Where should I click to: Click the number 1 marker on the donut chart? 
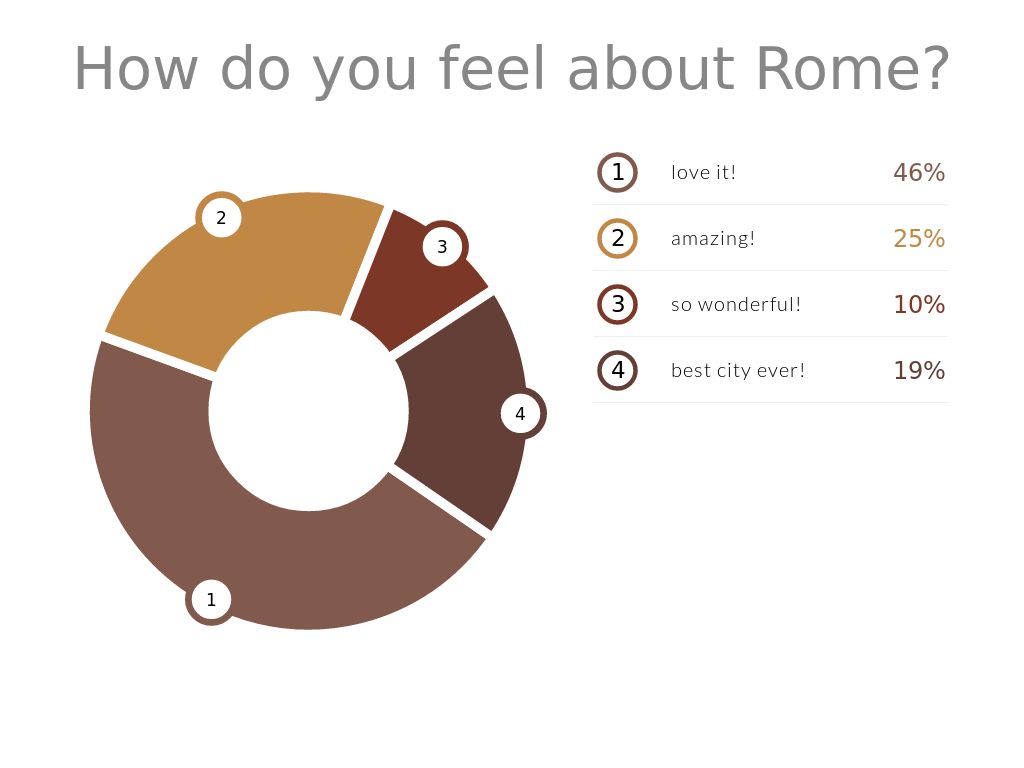coord(211,600)
